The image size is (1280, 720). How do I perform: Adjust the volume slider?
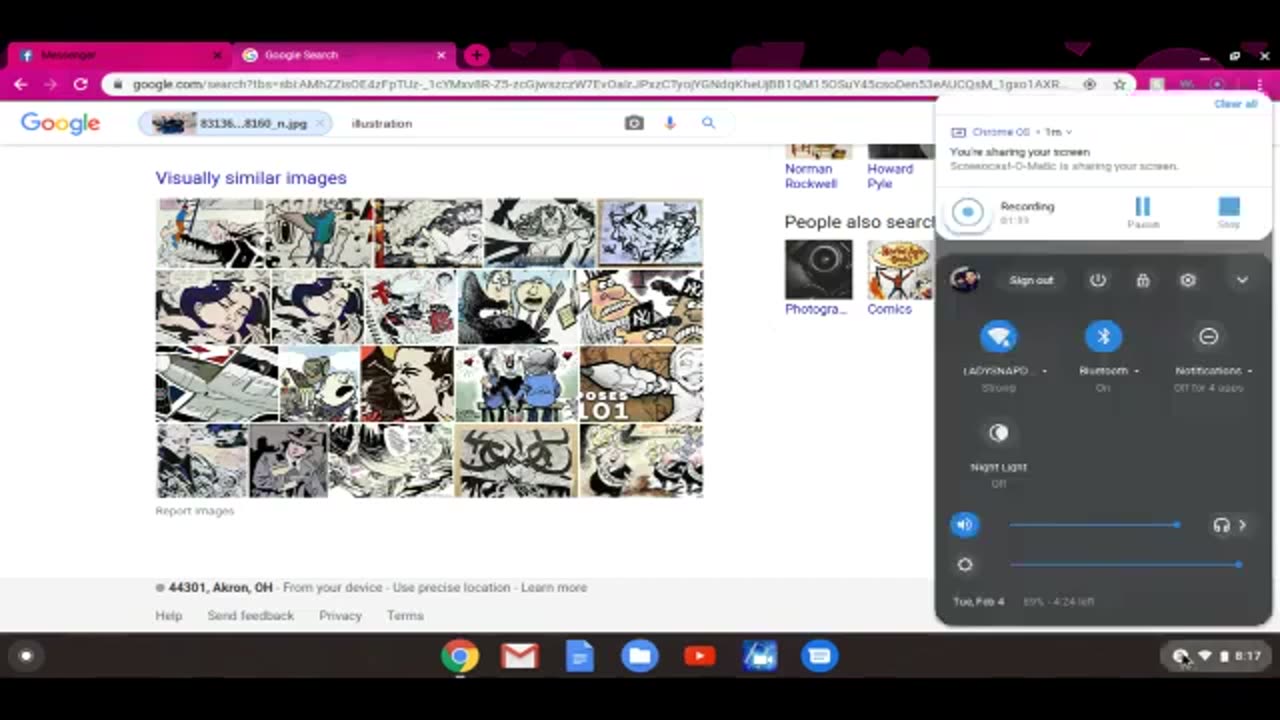pos(1094,524)
